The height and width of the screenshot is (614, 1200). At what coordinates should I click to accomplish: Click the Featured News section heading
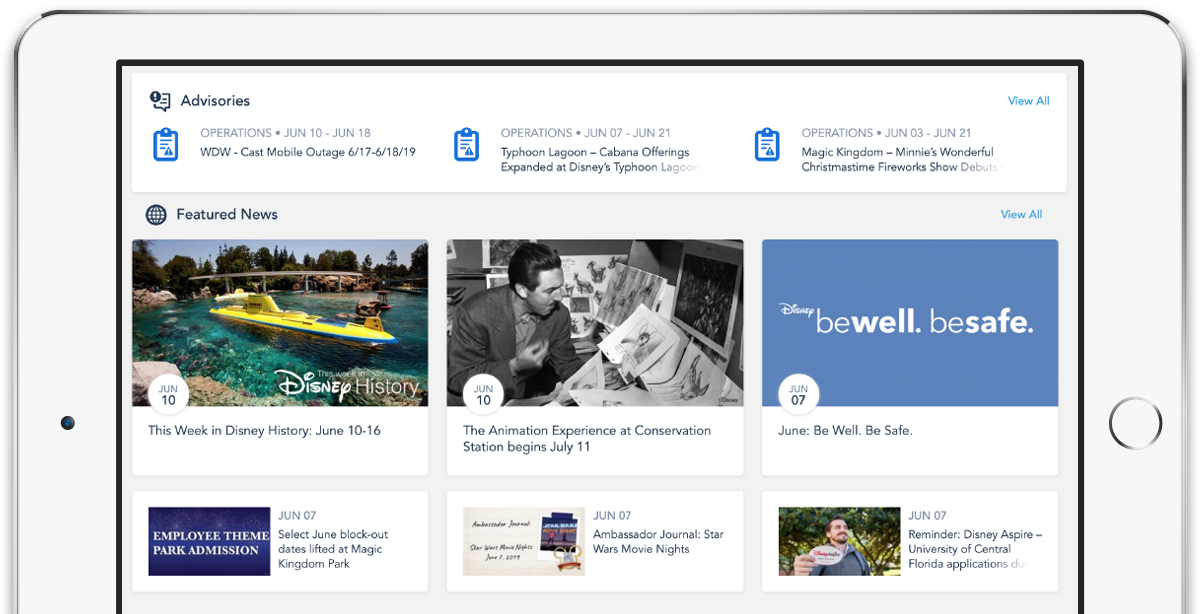[x=227, y=214]
